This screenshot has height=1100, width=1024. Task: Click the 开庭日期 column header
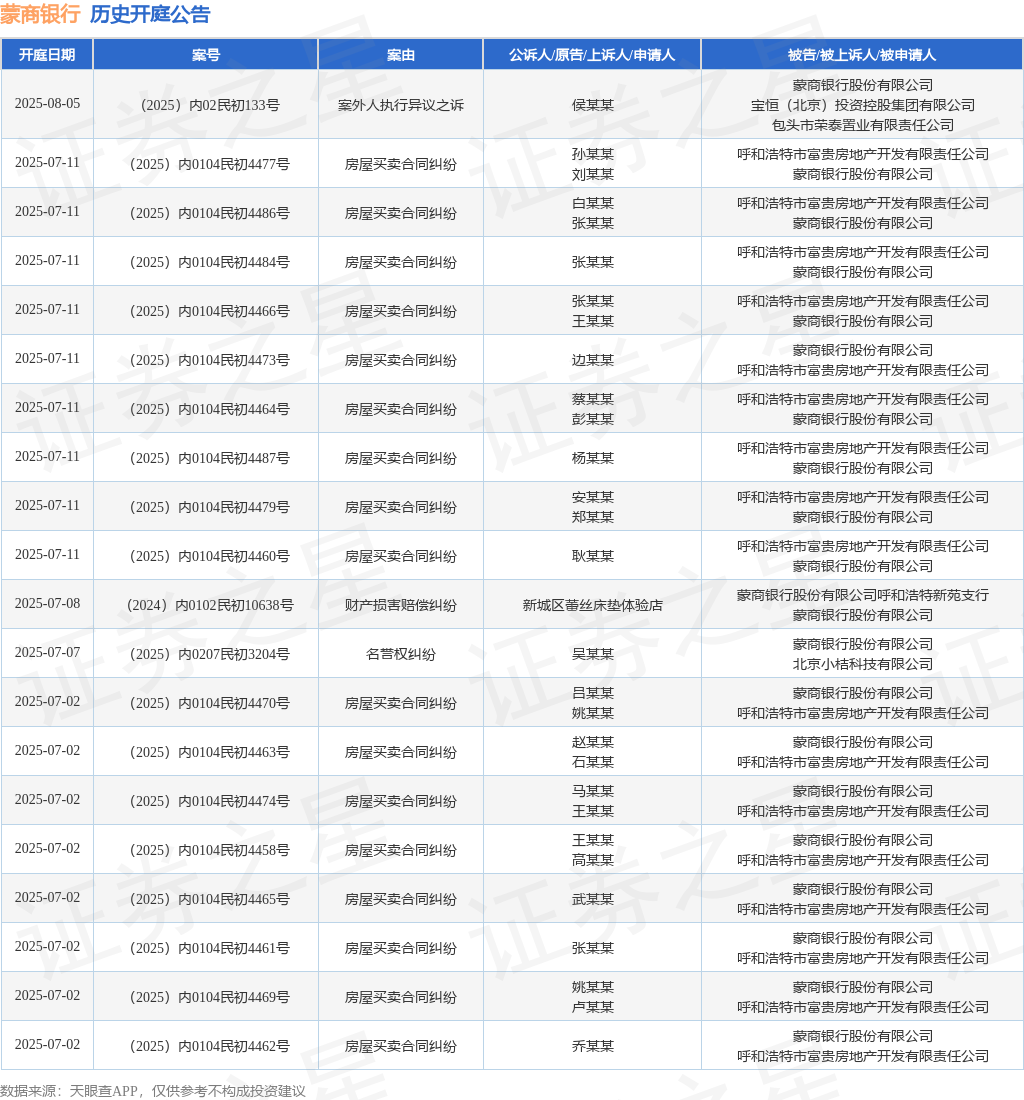[x=47, y=55]
